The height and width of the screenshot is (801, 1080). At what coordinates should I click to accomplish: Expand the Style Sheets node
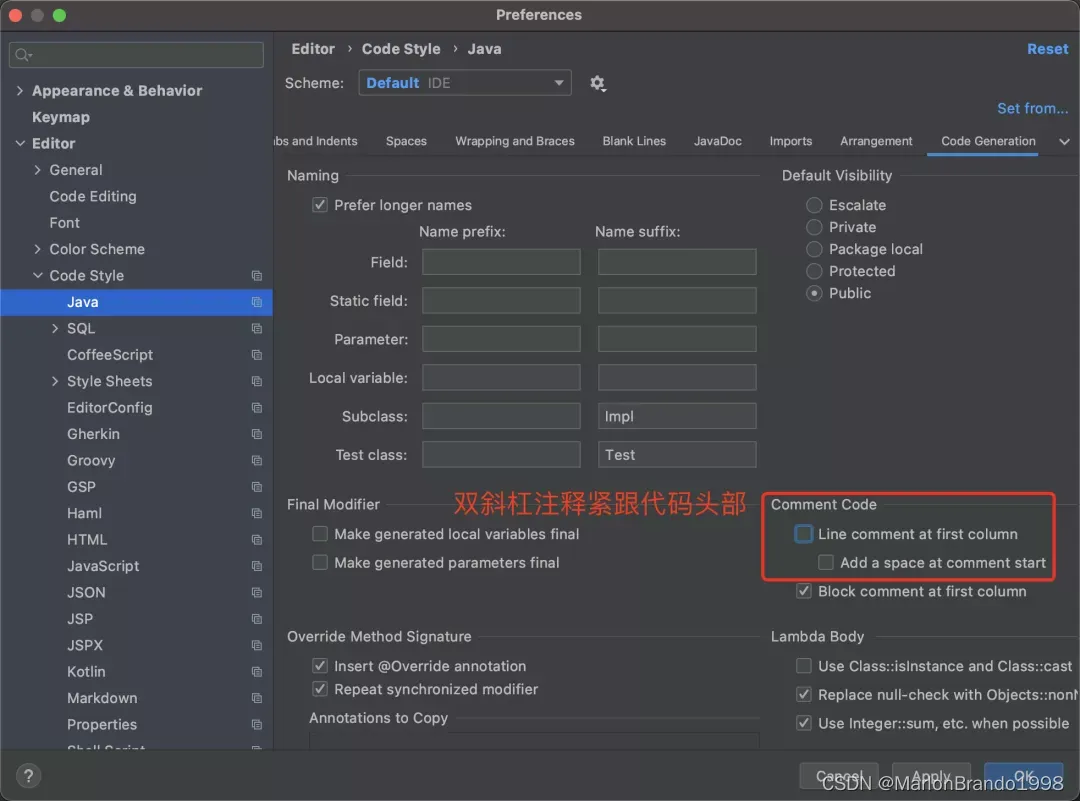(55, 381)
